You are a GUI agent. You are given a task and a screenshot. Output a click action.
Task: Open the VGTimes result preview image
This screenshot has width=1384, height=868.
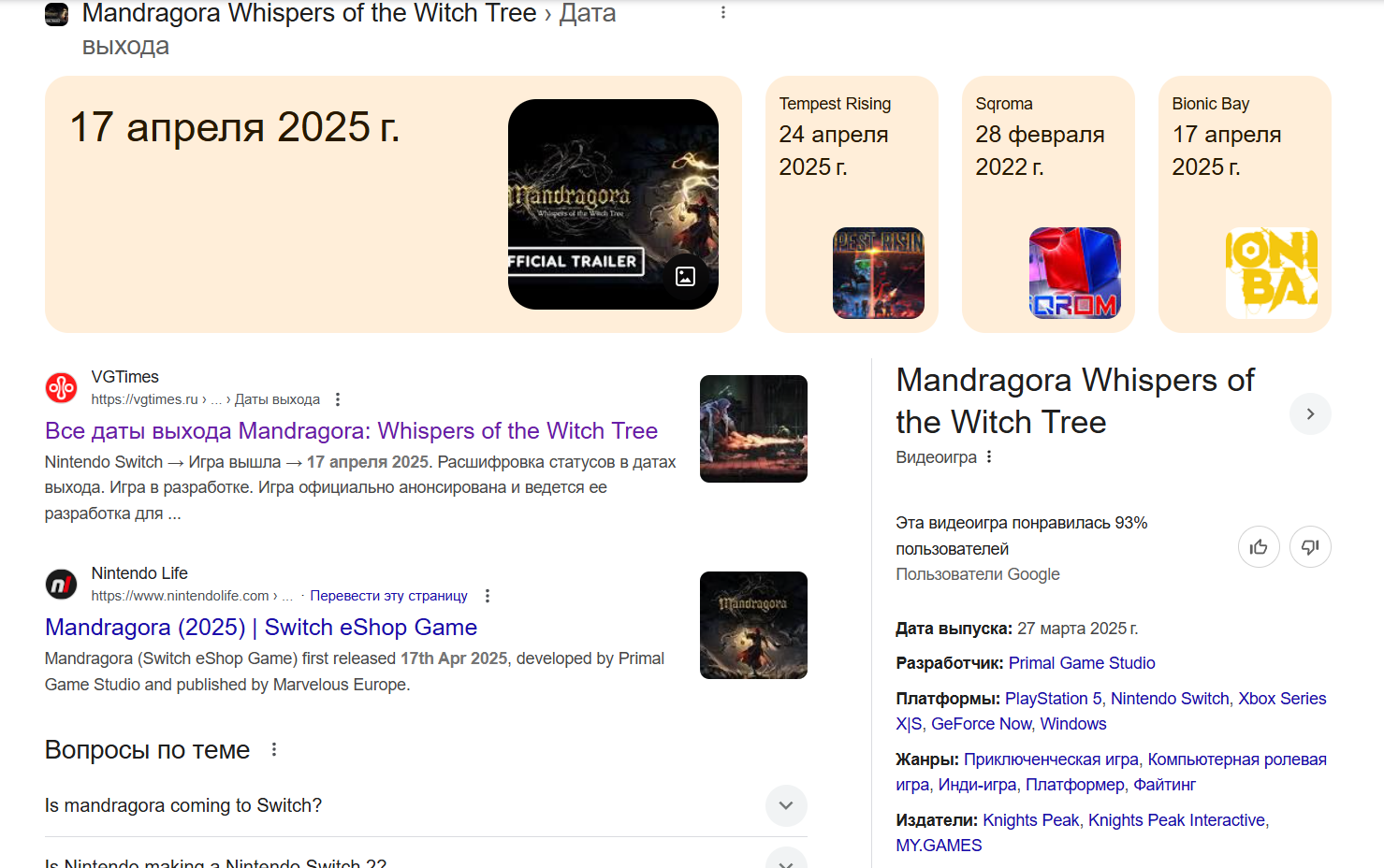click(753, 428)
